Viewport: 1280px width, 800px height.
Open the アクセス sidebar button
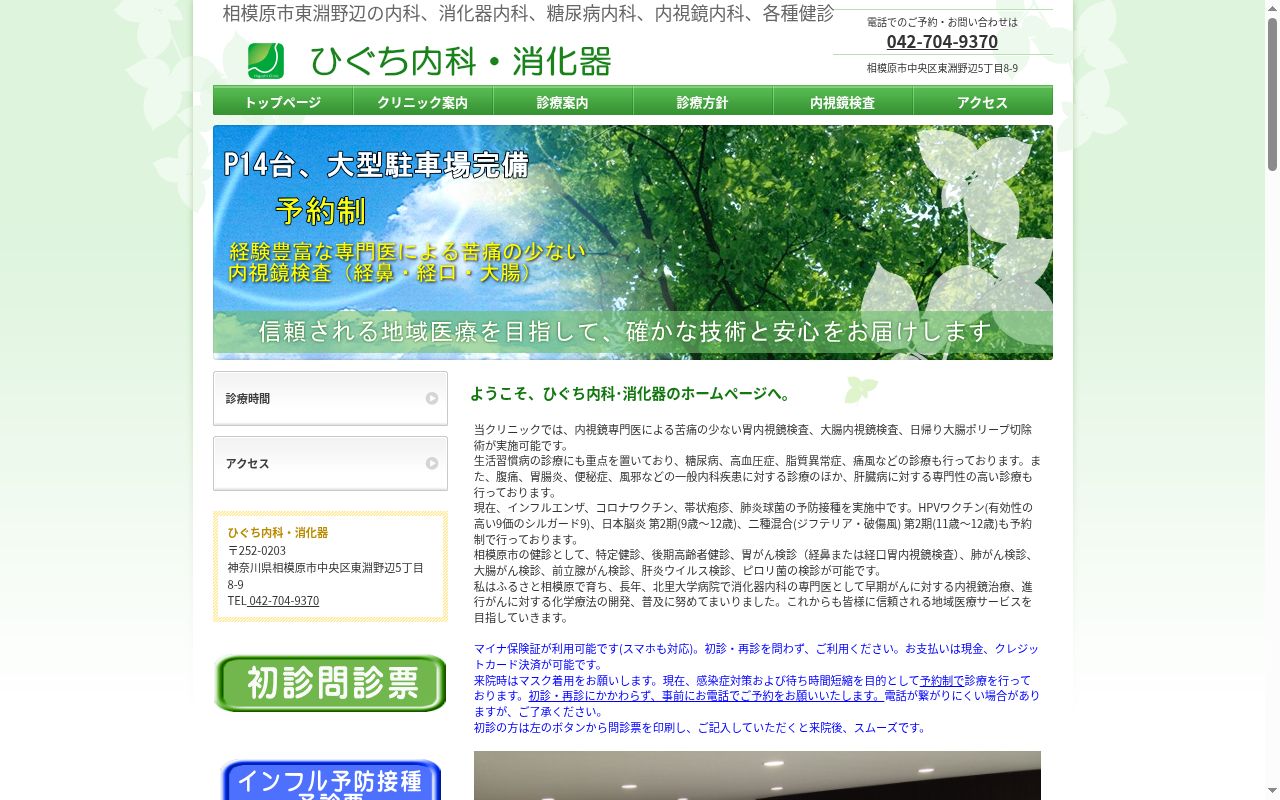point(330,463)
